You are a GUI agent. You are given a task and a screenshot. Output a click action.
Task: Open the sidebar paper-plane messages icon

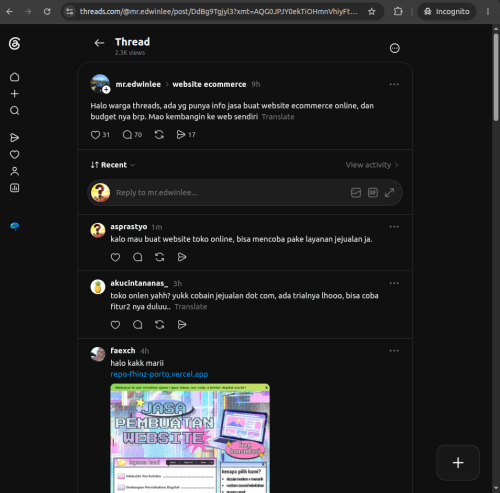coord(14,138)
